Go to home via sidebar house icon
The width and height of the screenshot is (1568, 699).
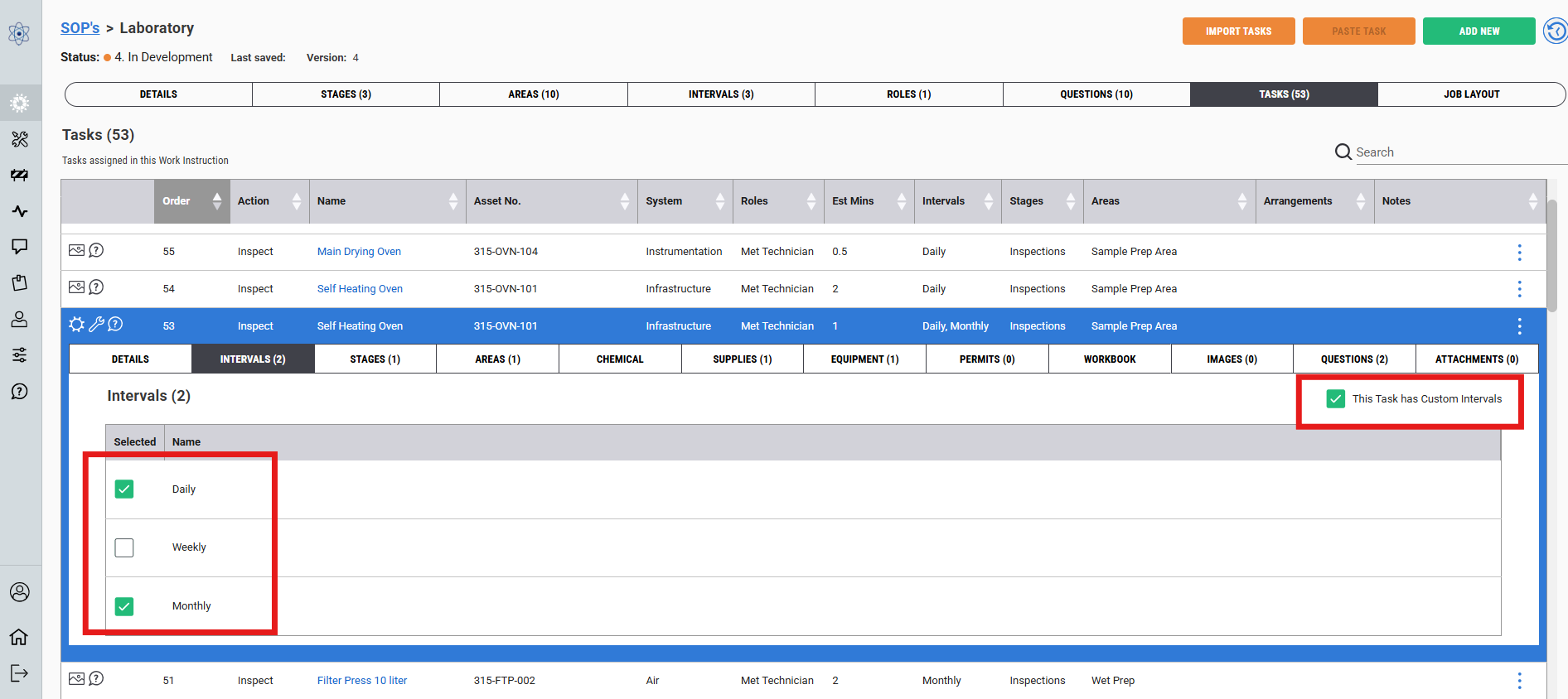coord(19,636)
